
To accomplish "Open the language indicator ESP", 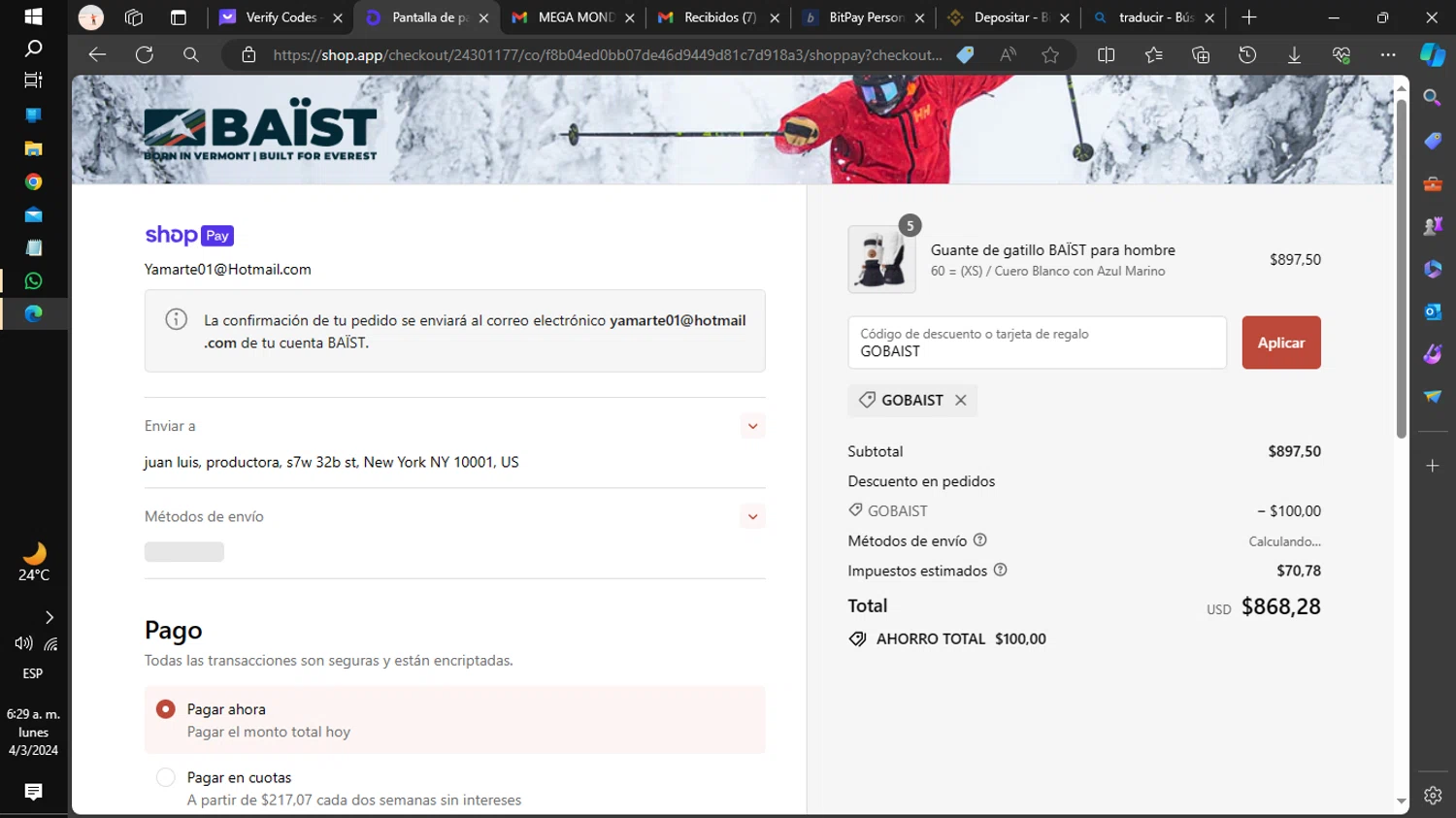I will pyautogui.click(x=33, y=673).
